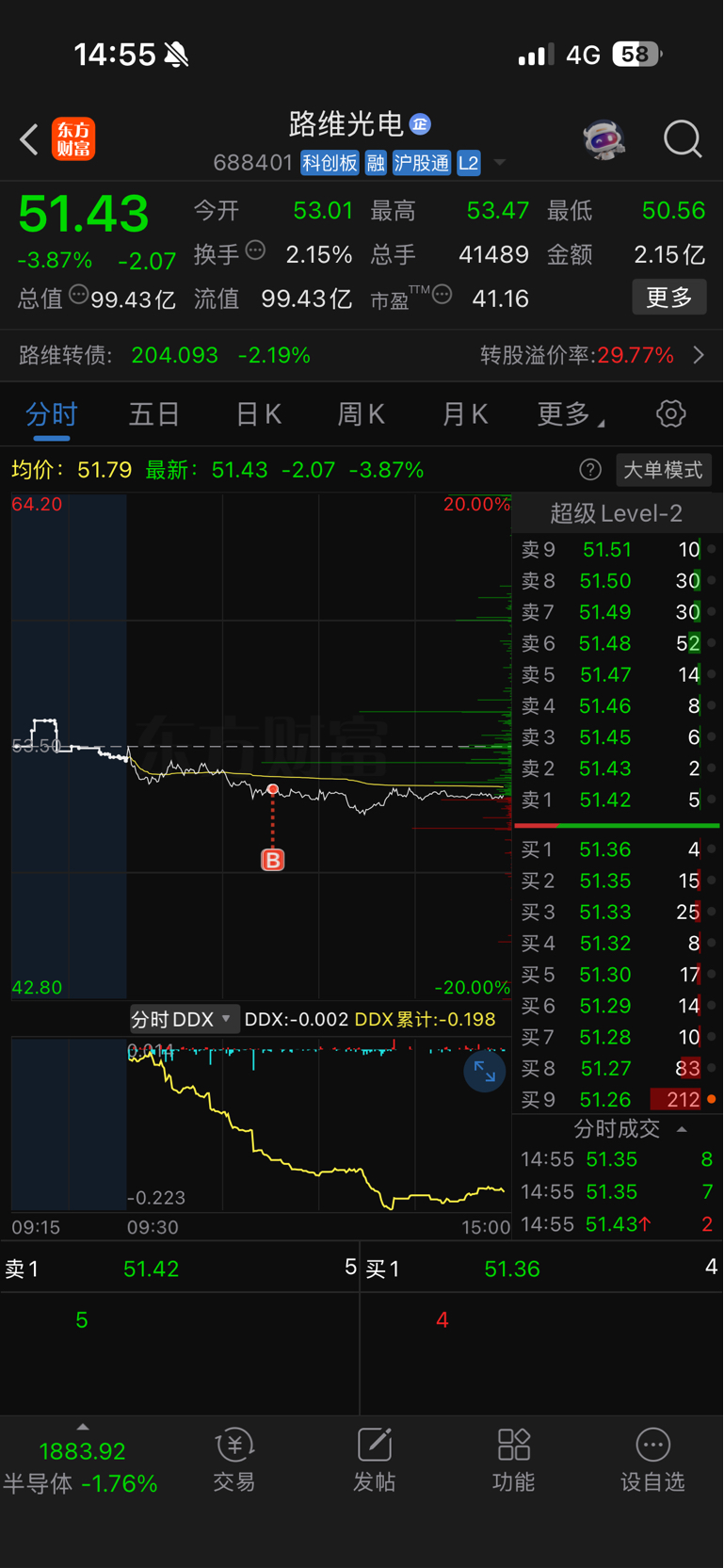The width and height of the screenshot is (724, 1568).
Task: Tap the search magnifier icon
Action: pos(683,139)
